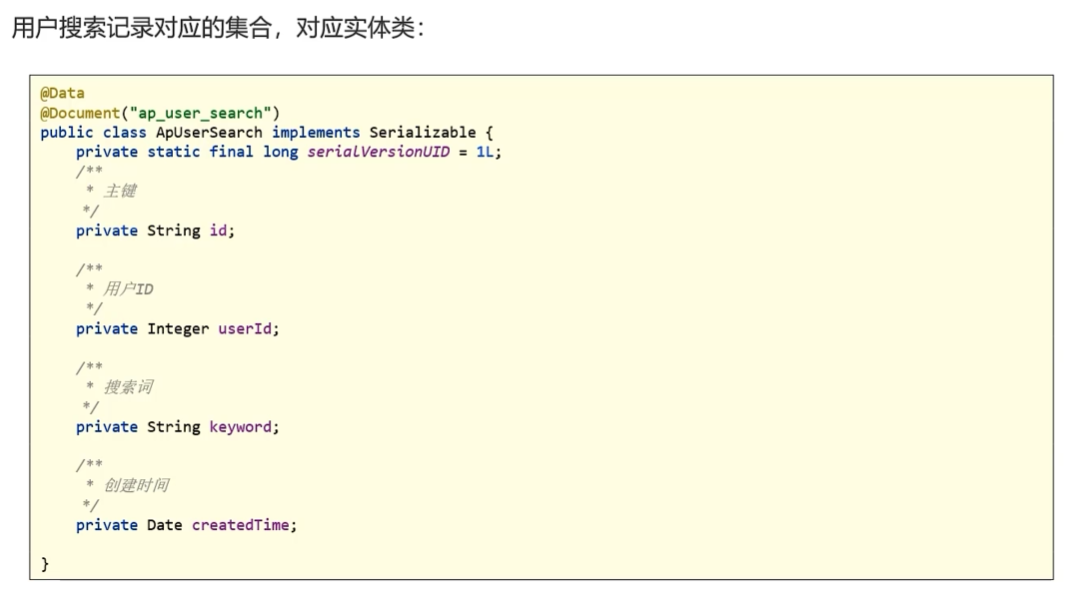The height and width of the screenshot is (589, 1066).
Task: Click the serialVersionUID field name
Action: tap(379, 152)
